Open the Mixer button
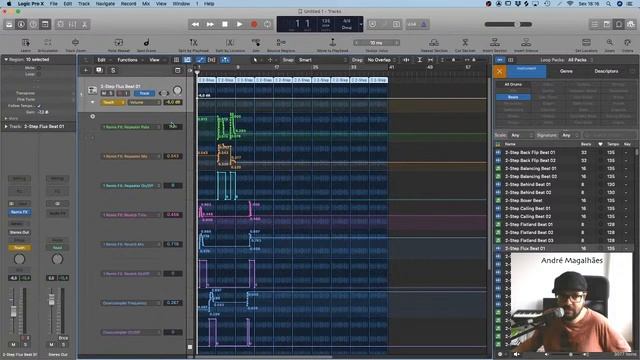 72,24
